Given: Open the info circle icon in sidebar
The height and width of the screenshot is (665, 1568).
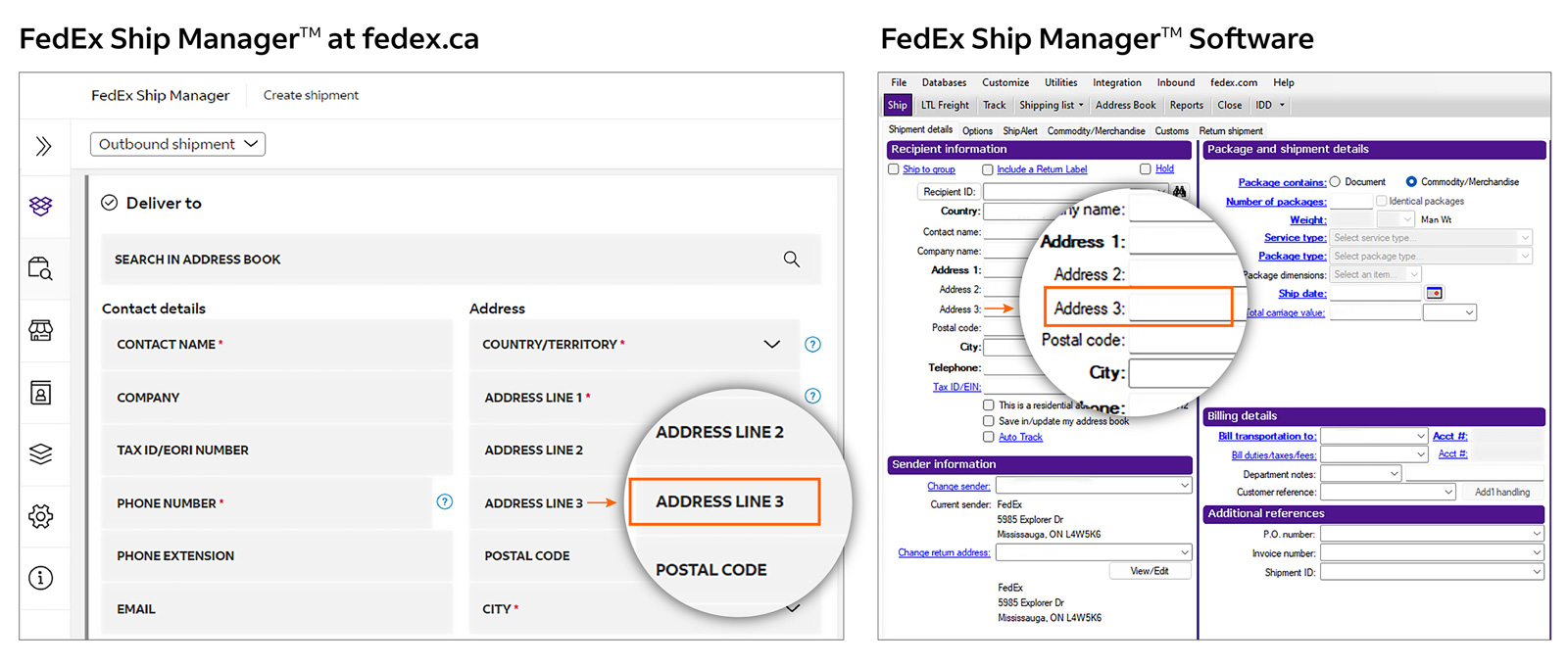Looking at the screenshot, I should [40, 578].
